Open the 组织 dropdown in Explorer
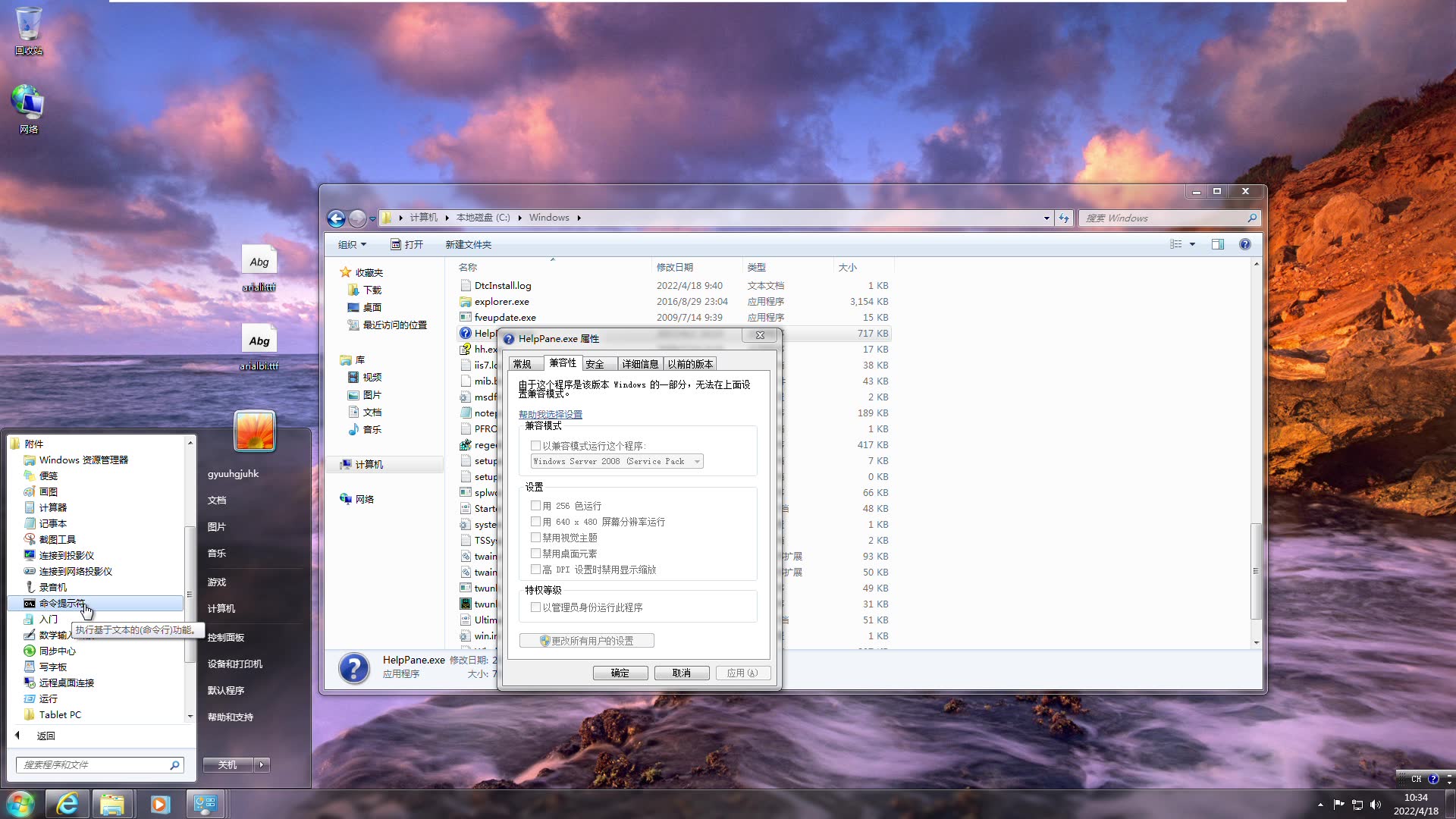Screen dimensions: 1456x819 point(351,244)
